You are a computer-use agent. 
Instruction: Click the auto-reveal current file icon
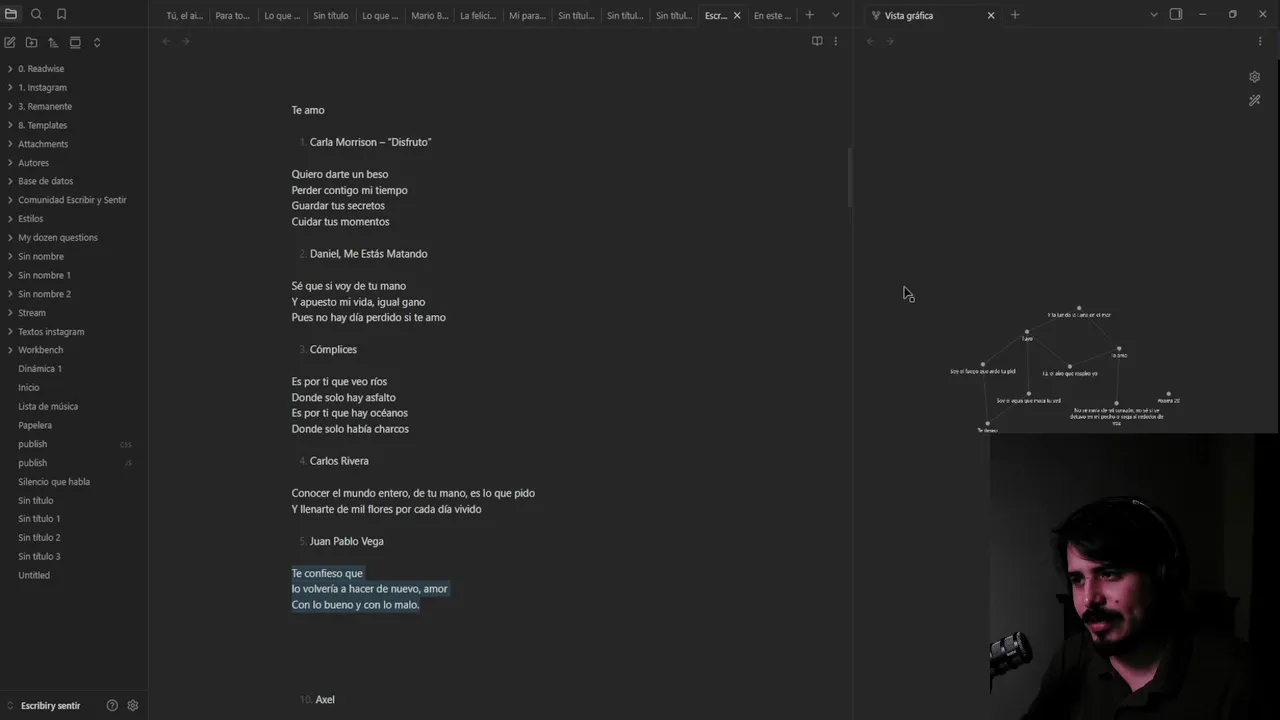(x=75, y=42)
